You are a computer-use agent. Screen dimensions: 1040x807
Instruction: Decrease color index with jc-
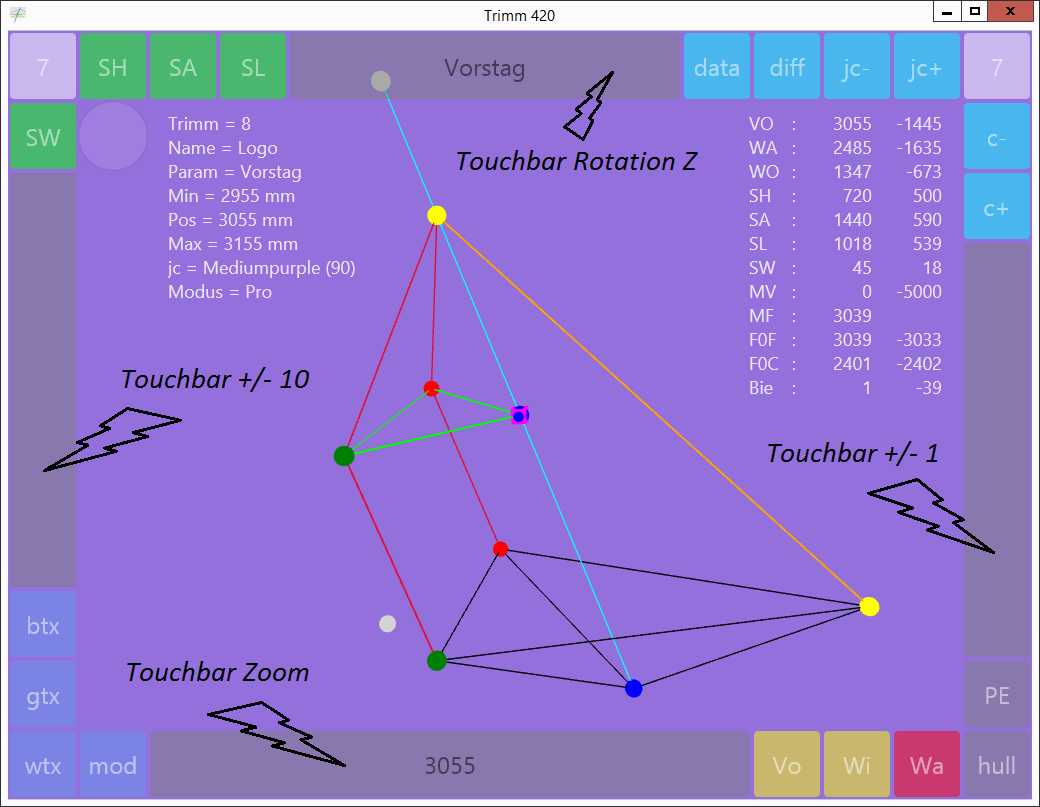tap(857, 67)
